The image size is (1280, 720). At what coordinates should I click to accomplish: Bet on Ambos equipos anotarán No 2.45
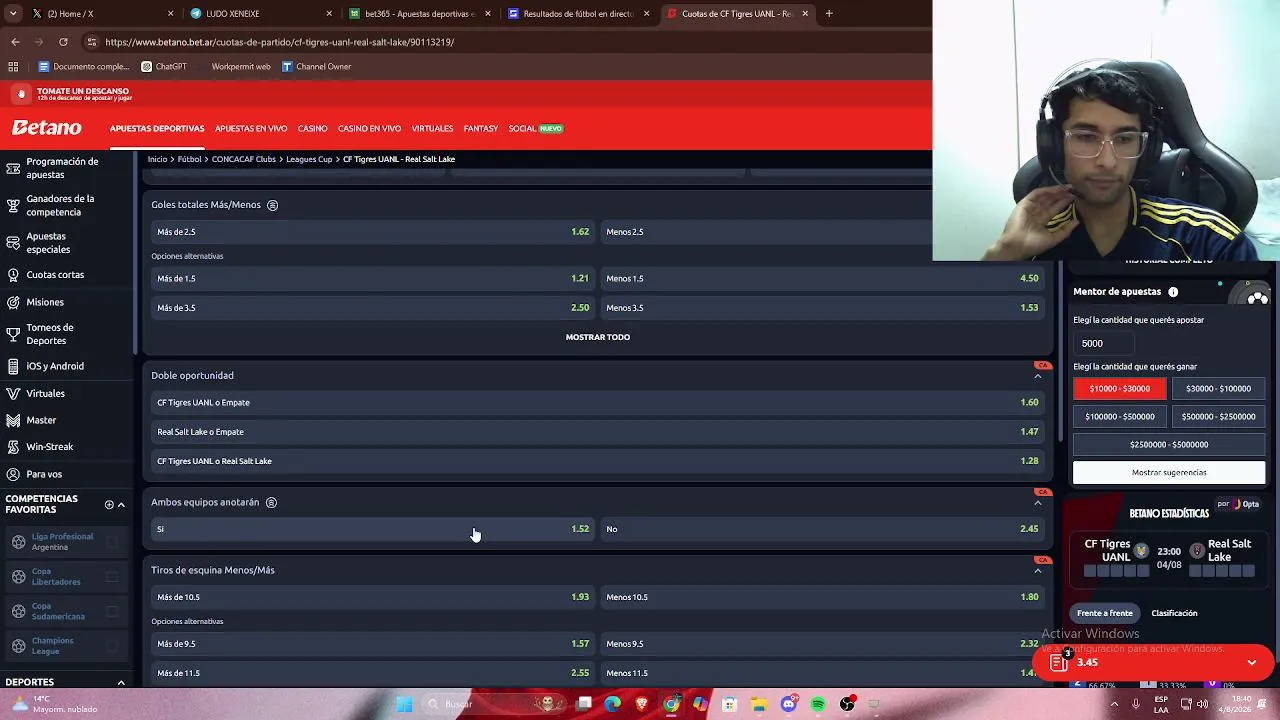822,529
